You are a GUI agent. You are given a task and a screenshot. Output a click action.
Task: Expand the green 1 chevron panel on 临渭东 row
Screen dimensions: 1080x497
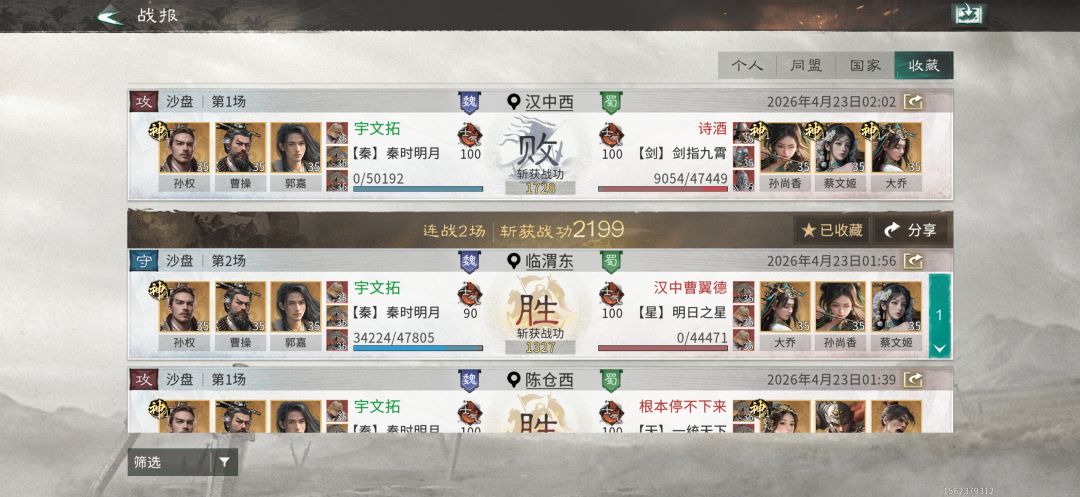(939, 316)
